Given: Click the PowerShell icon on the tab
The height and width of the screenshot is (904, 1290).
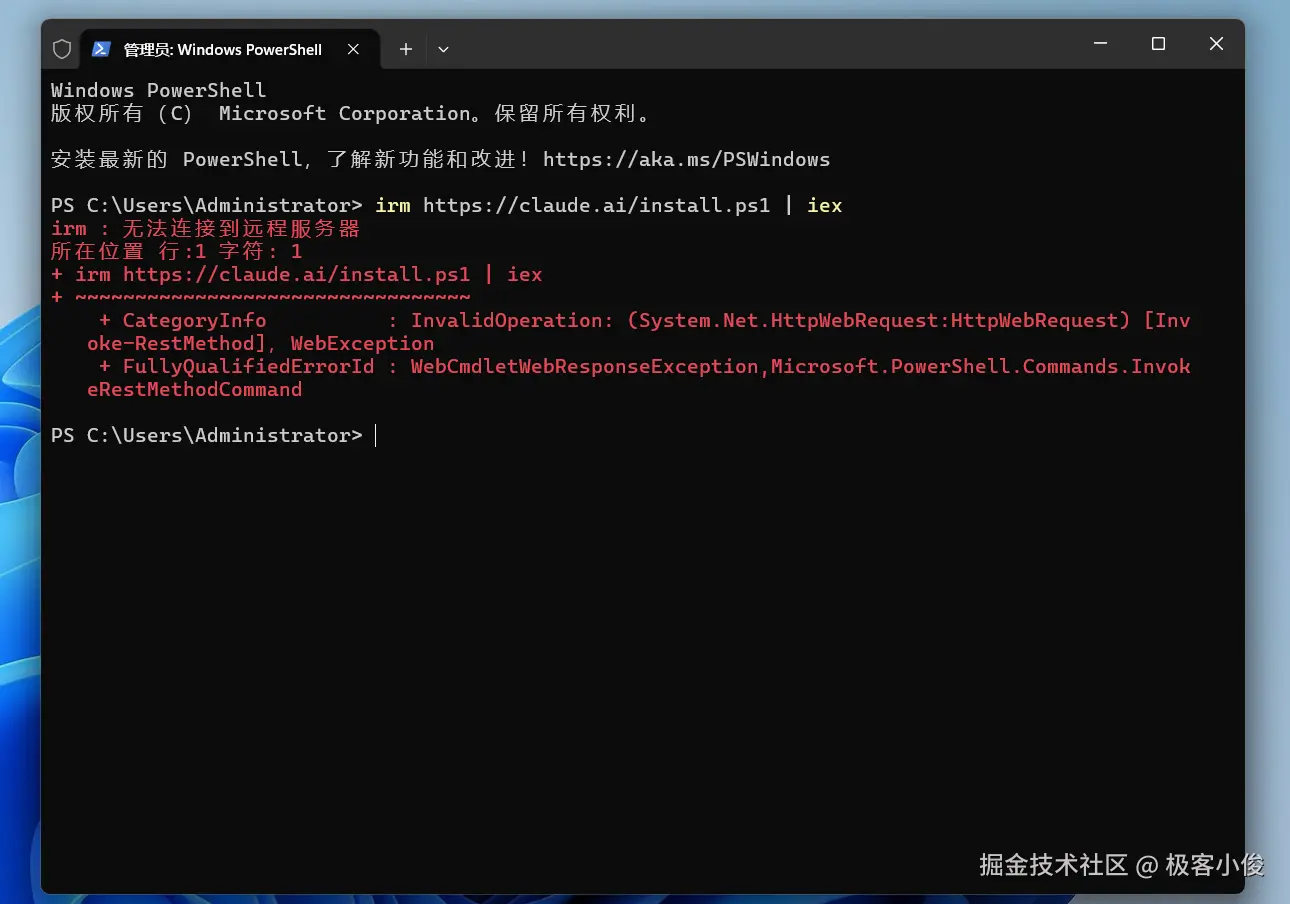Looking at the screenshot, I should 100,49.
